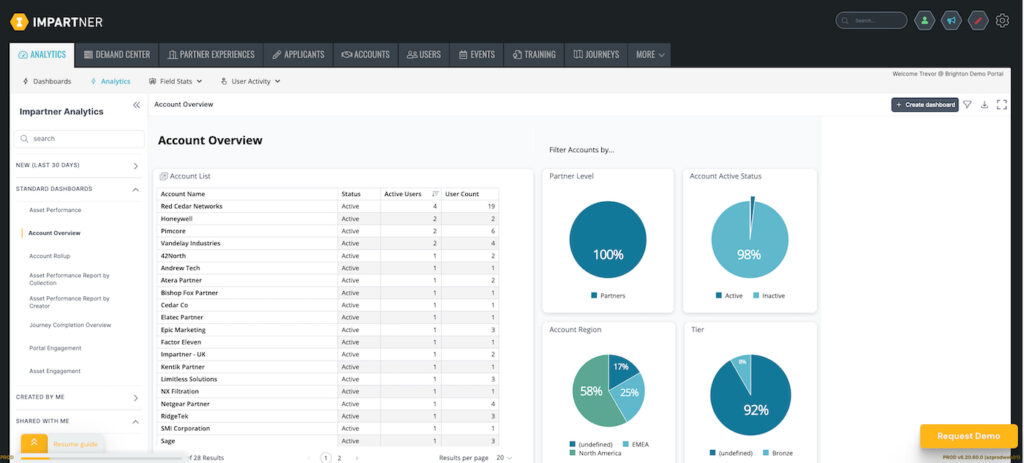Viewport: 1024px width, 463px height.
Task: Click the 58% Account Region pie slice
Action: pyautogui.click(x=590, y=392)
